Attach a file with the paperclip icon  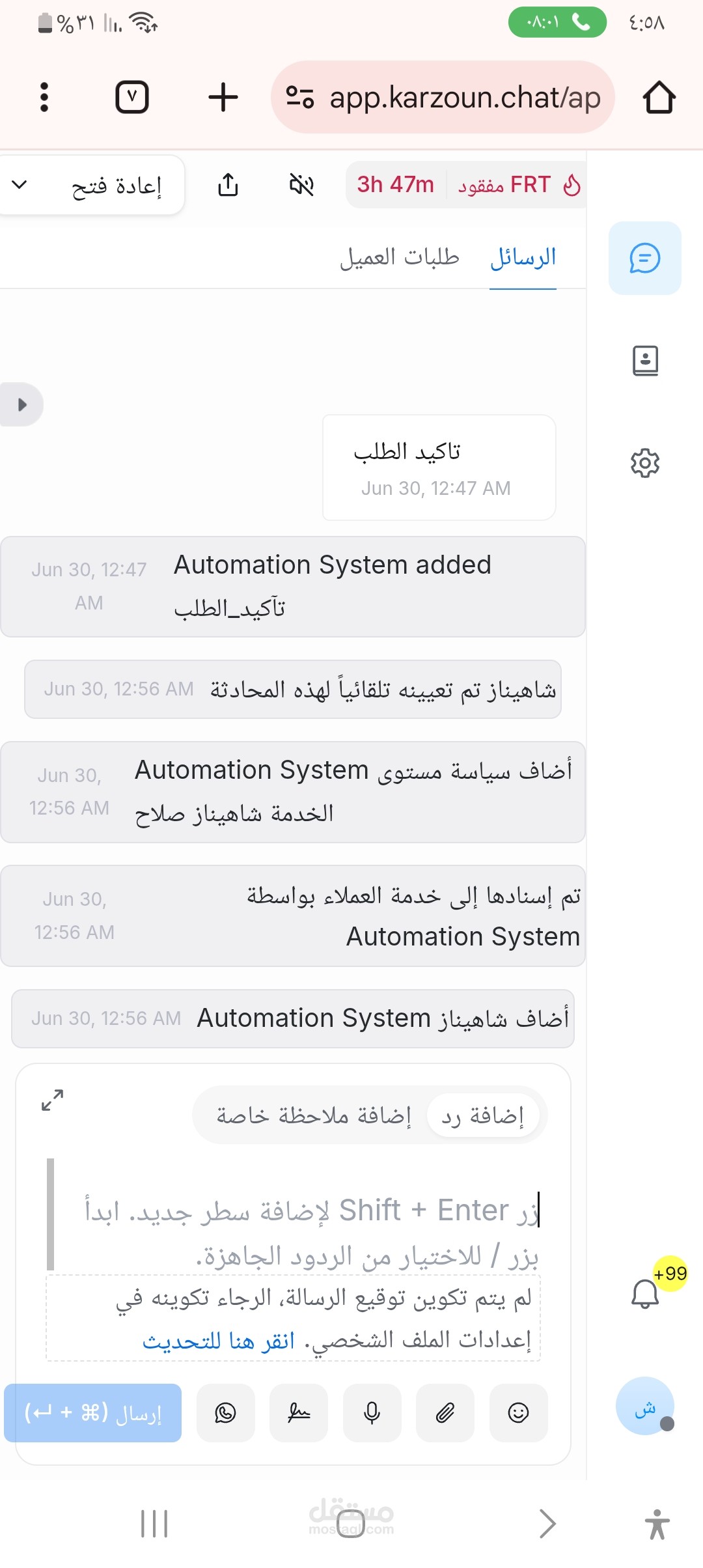(445, 1412)
